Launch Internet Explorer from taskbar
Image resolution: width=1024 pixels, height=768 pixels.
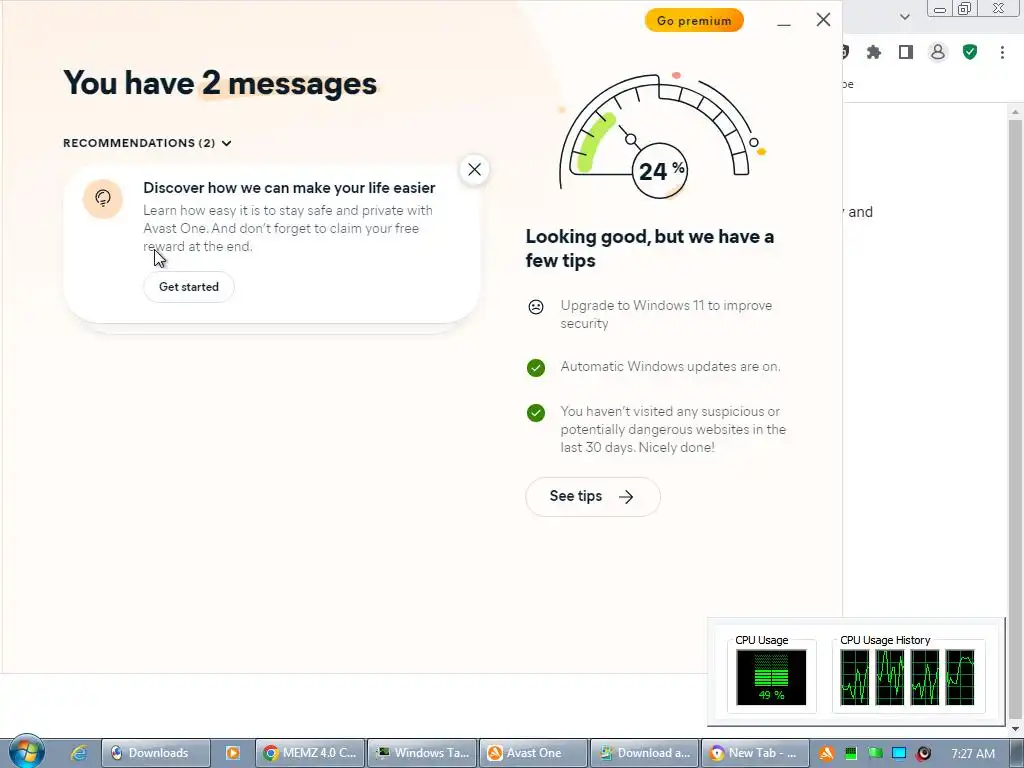pyautogui.click(x=78, y=753)
